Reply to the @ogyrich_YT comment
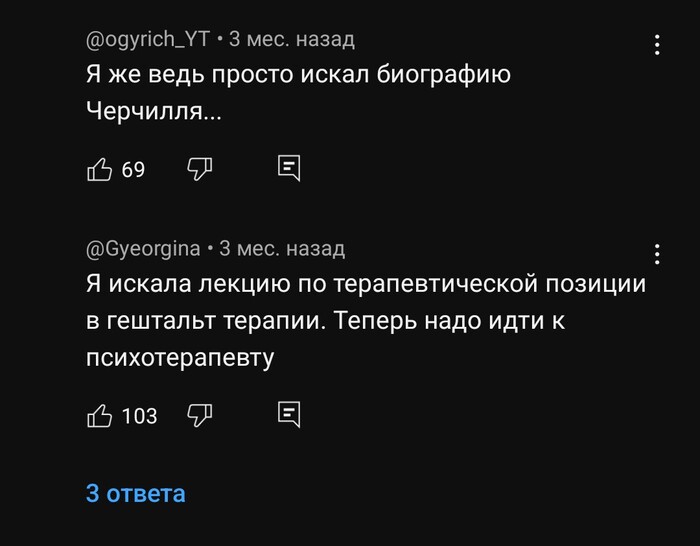Viewport: 700px width, 546px height. click(x=289, y=169)
